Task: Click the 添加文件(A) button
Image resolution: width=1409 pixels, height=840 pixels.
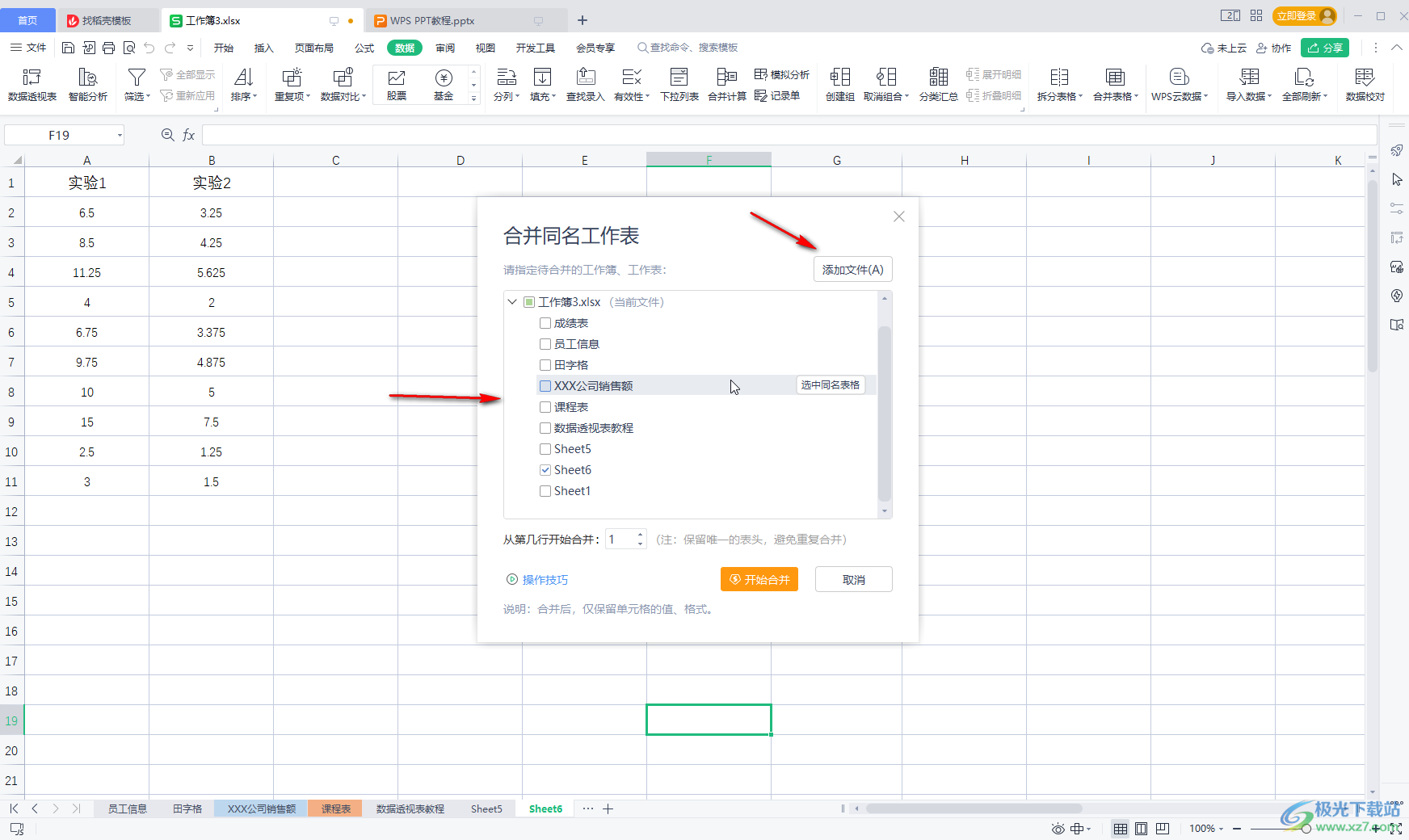Action: pos(853,270)
